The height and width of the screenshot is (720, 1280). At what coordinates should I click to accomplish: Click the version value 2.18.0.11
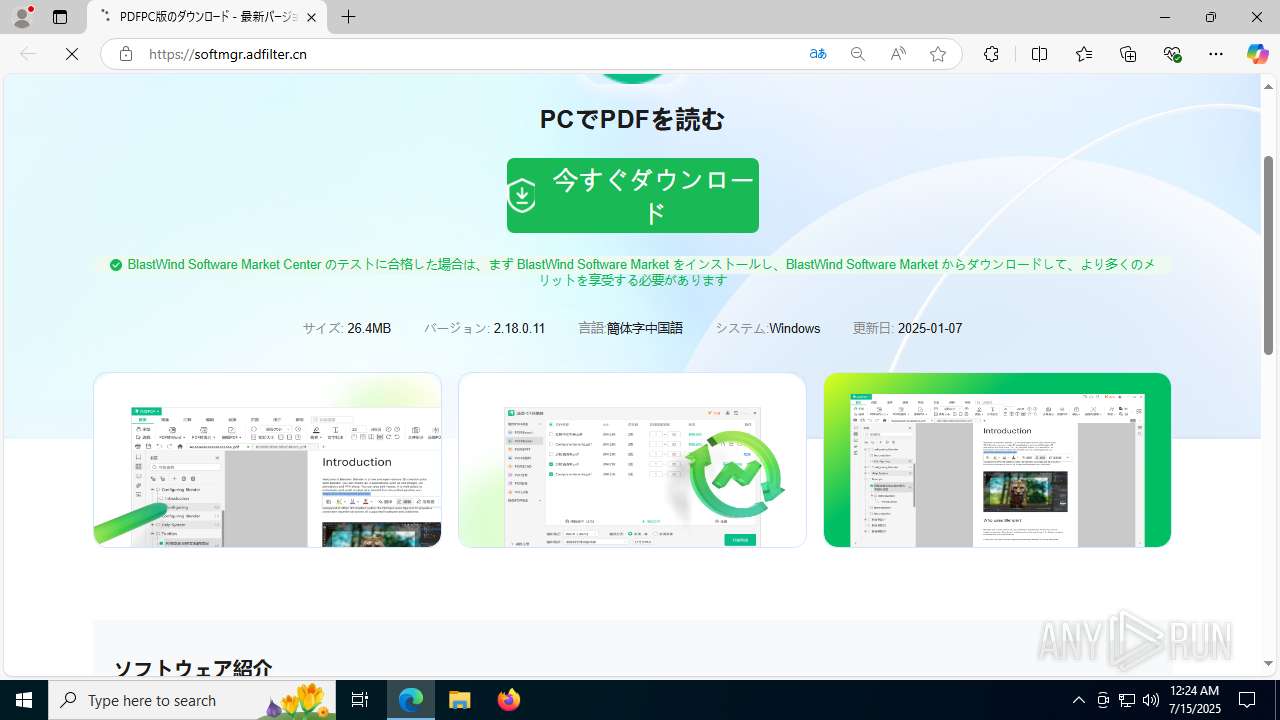[x=519, y=328]
